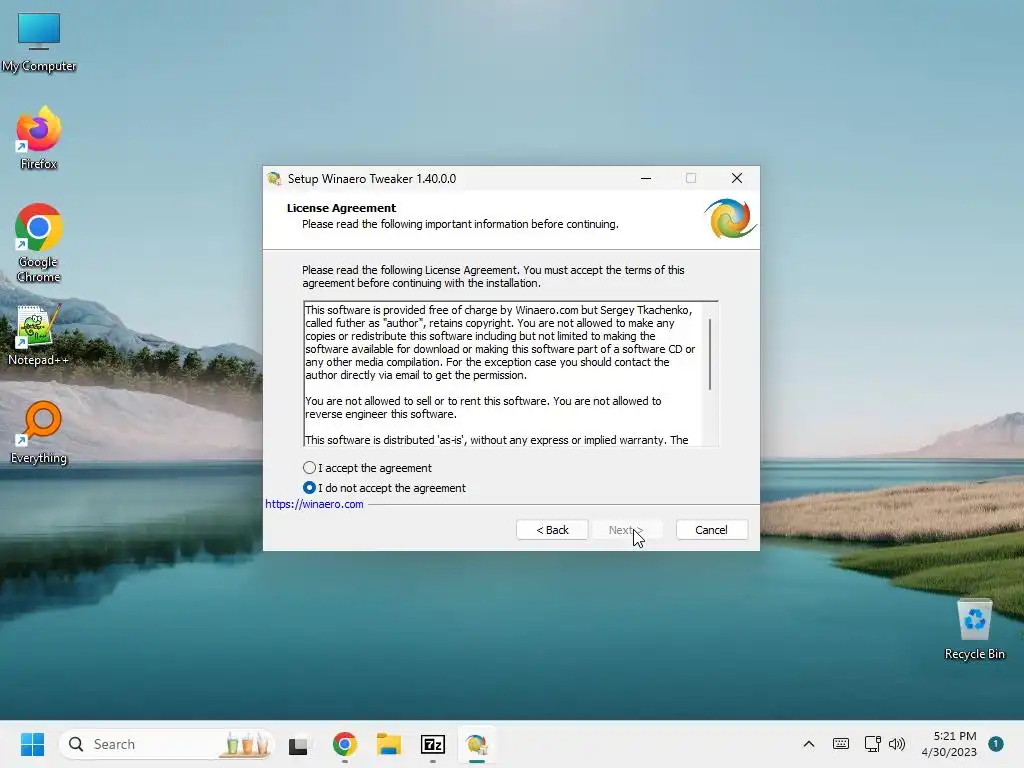This screenshot has width=1024, height=768.
Task: Select the Recycle Bin desktop icon
Action: [x=974, y=630]
